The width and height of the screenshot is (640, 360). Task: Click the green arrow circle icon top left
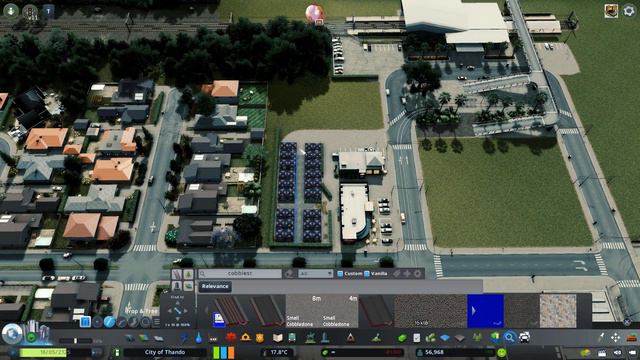(10, 10)
